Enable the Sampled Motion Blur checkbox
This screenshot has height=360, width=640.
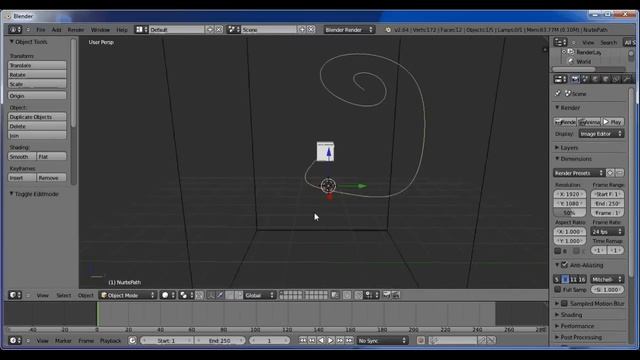point(564,303)
